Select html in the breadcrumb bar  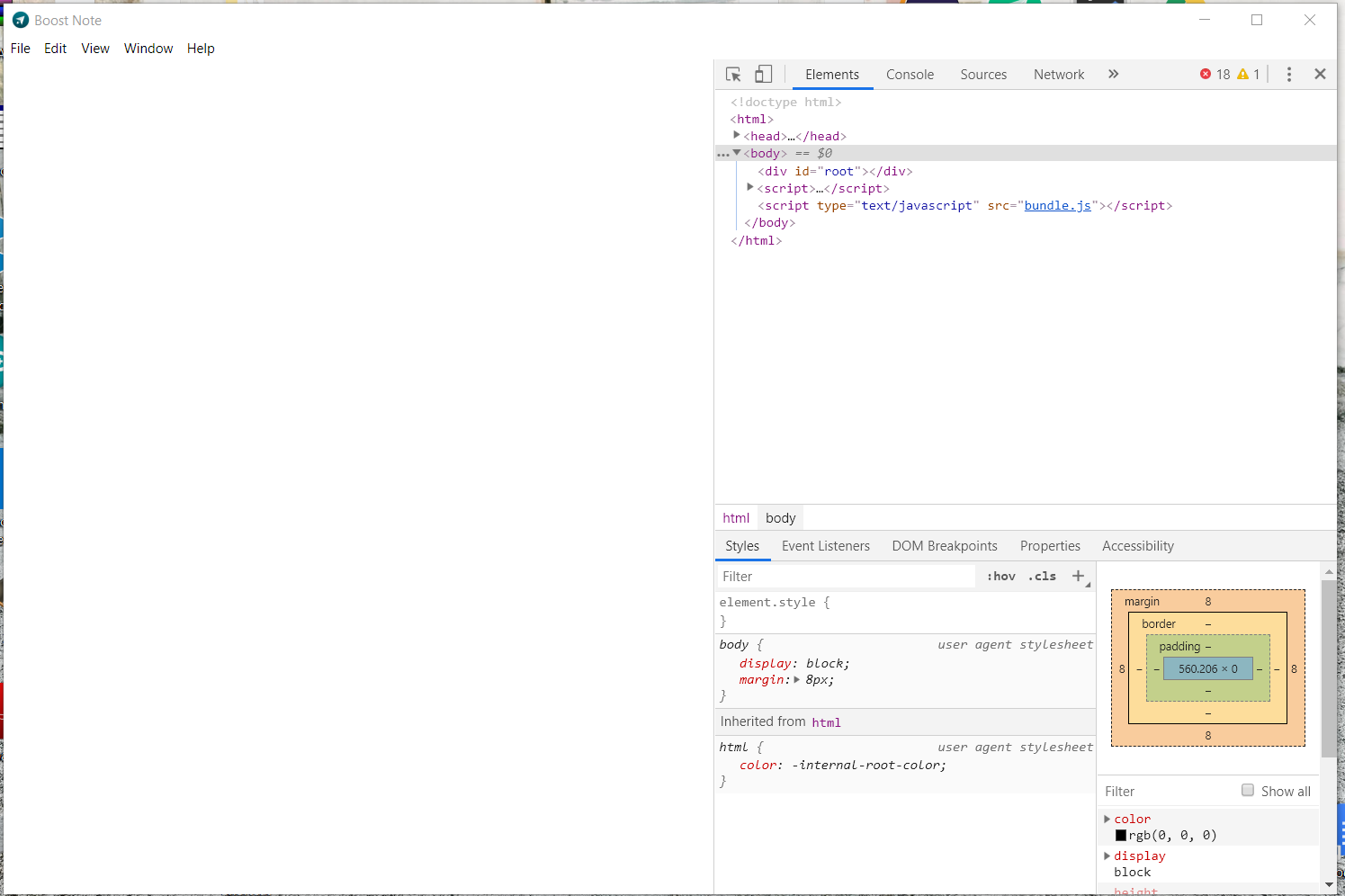(x=735, y=518)
